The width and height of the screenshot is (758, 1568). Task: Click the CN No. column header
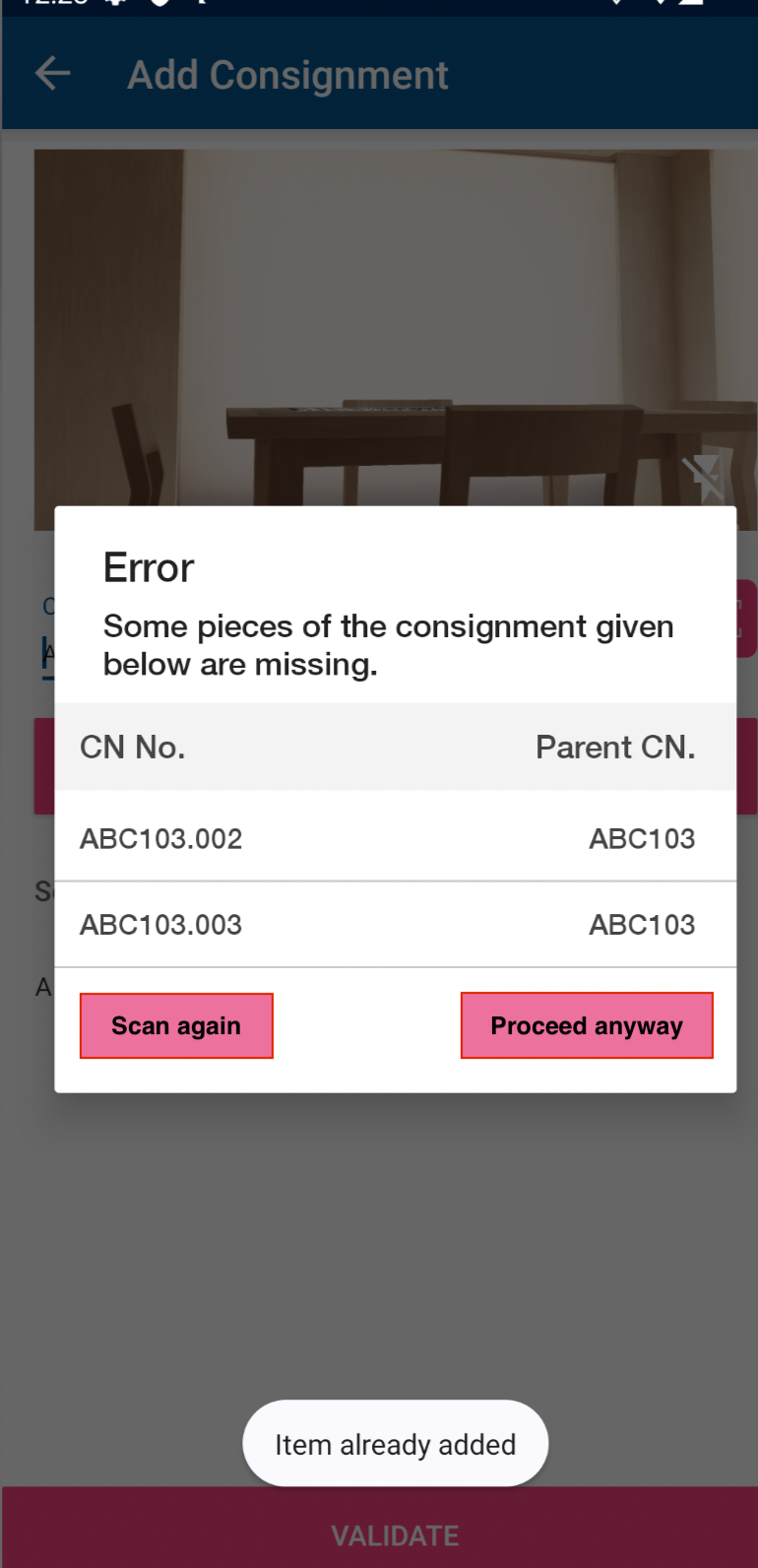pyautogui.click(x=133, y=748)
